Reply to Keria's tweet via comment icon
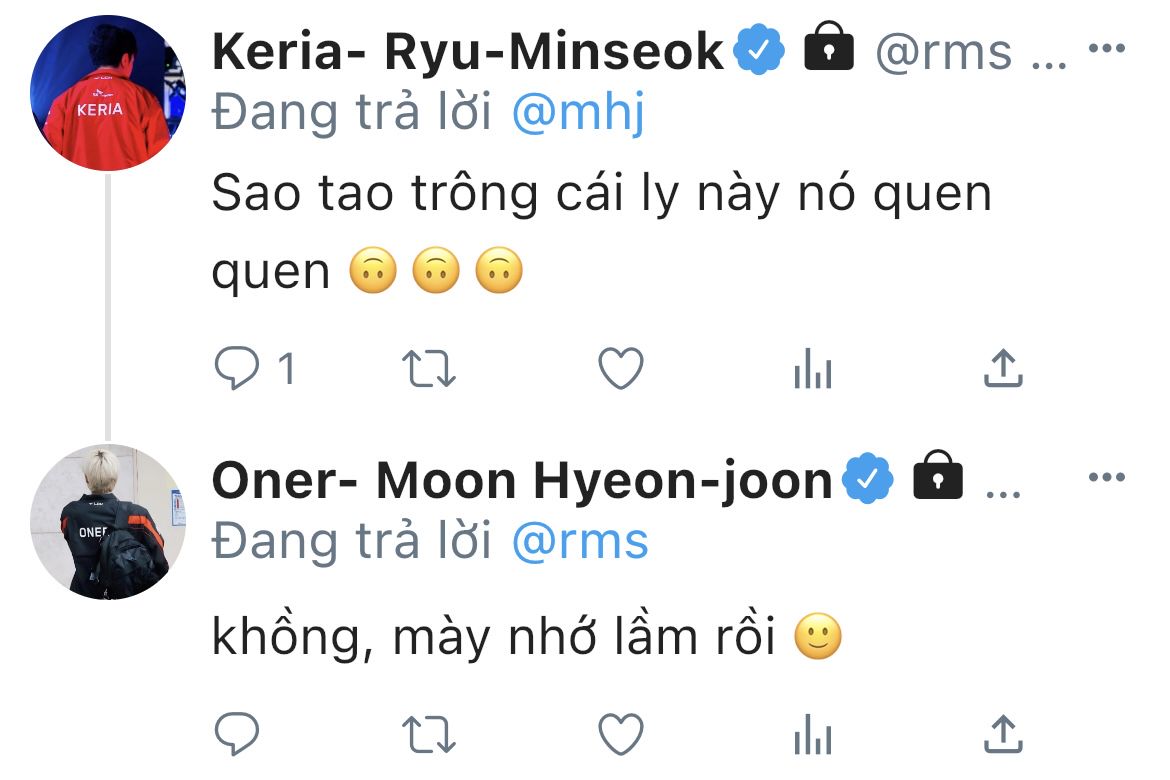The height and width of the screenshot is (780, 1170). coord(237,369)
